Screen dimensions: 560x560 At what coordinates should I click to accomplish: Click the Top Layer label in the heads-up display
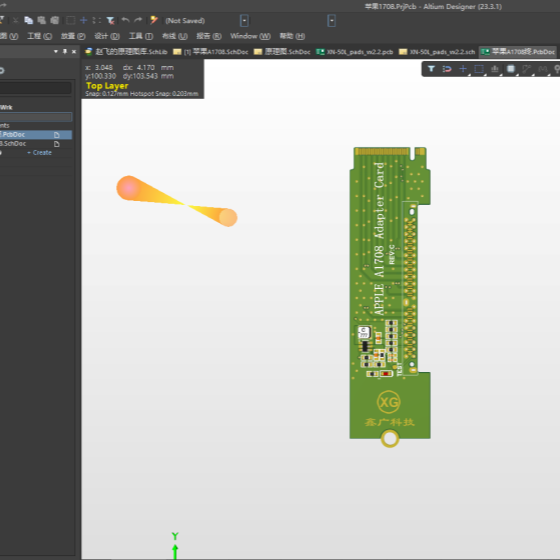[107, 86]
